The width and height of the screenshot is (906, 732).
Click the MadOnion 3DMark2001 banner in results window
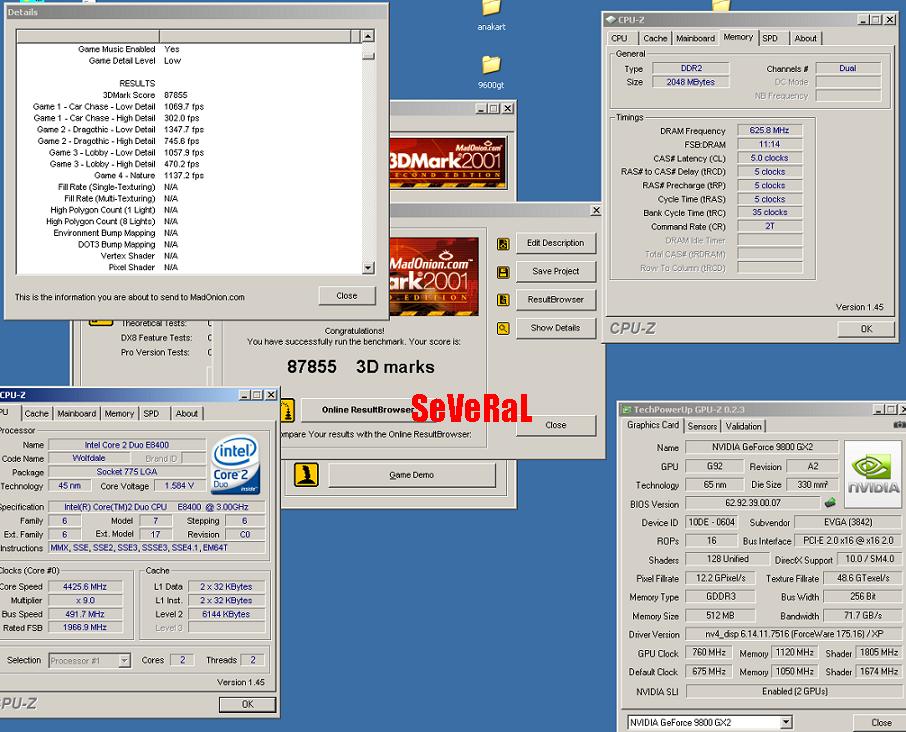(433, 276)
